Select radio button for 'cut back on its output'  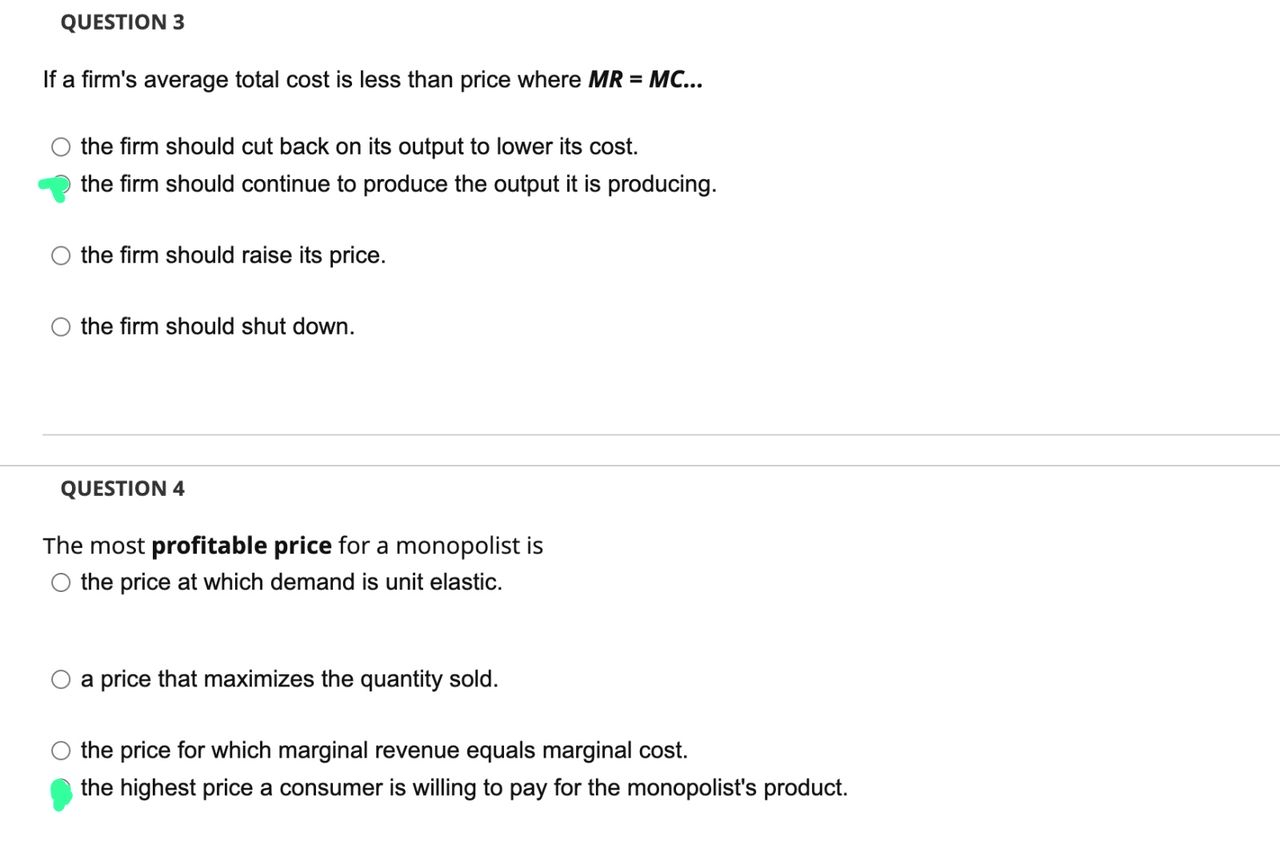coord(60,146)
